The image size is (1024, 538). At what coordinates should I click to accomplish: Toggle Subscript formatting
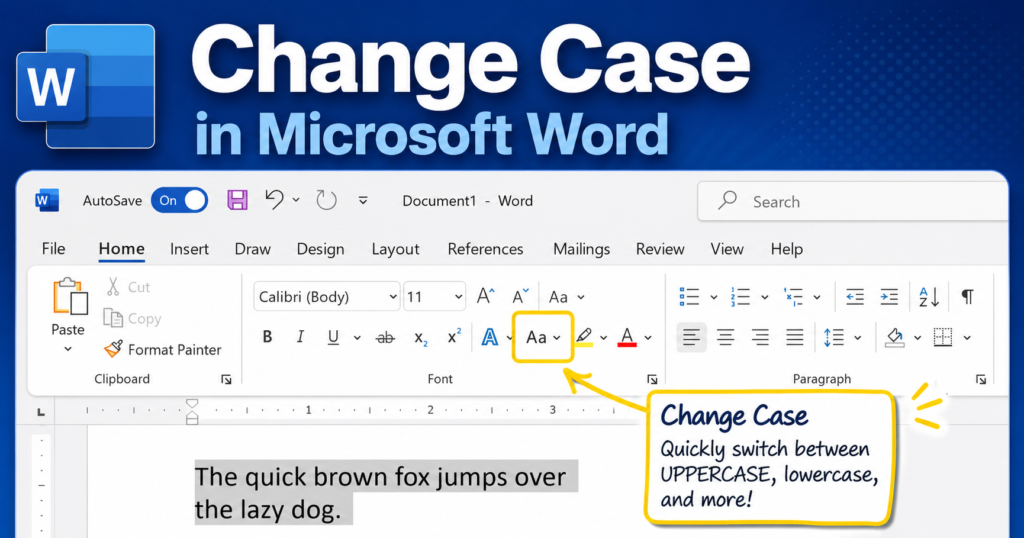[x=421, y=338]
